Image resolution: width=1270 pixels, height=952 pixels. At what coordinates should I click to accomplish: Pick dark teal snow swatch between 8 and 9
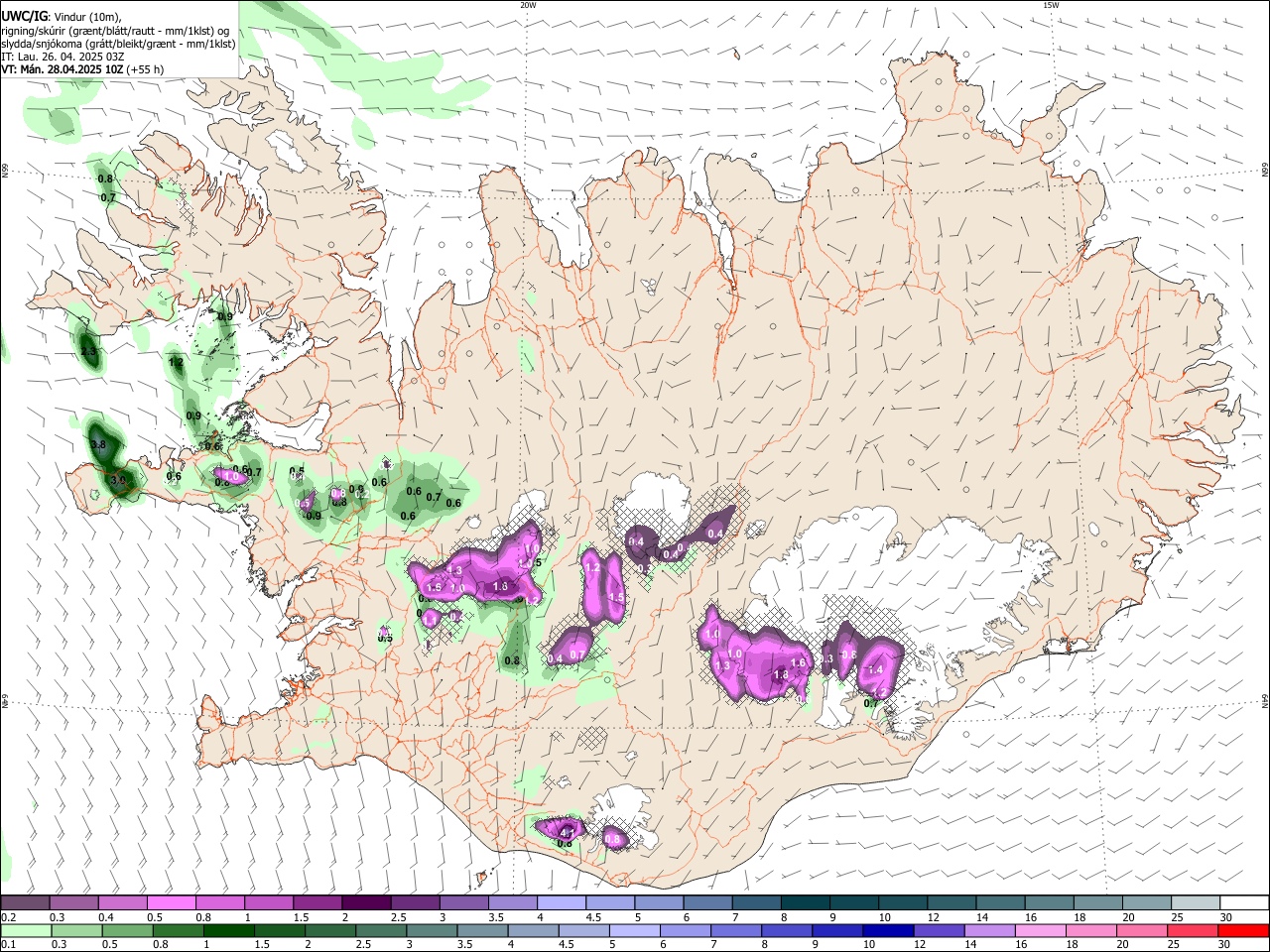point(805,903)
